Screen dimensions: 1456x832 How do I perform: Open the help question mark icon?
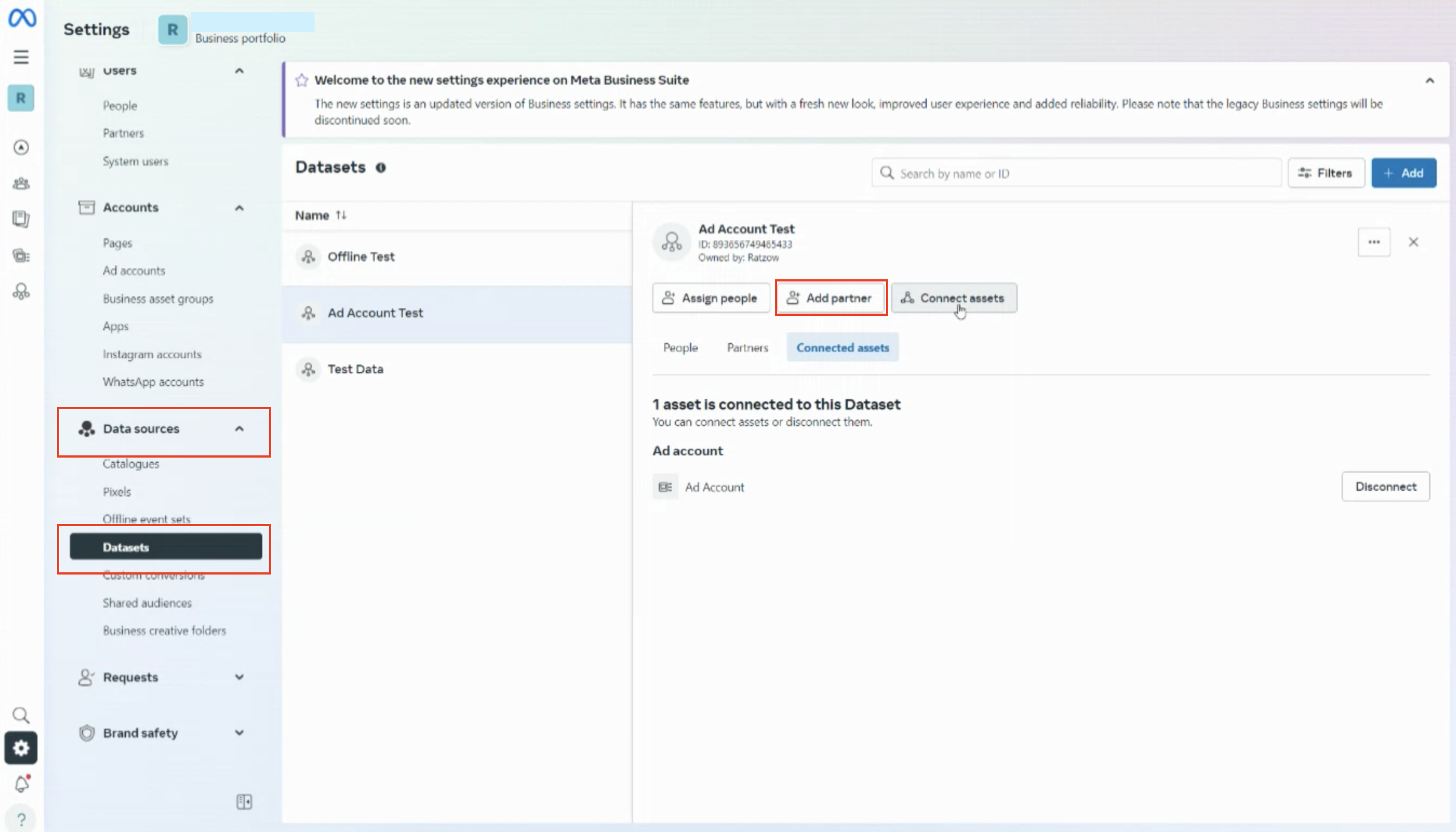21,820
